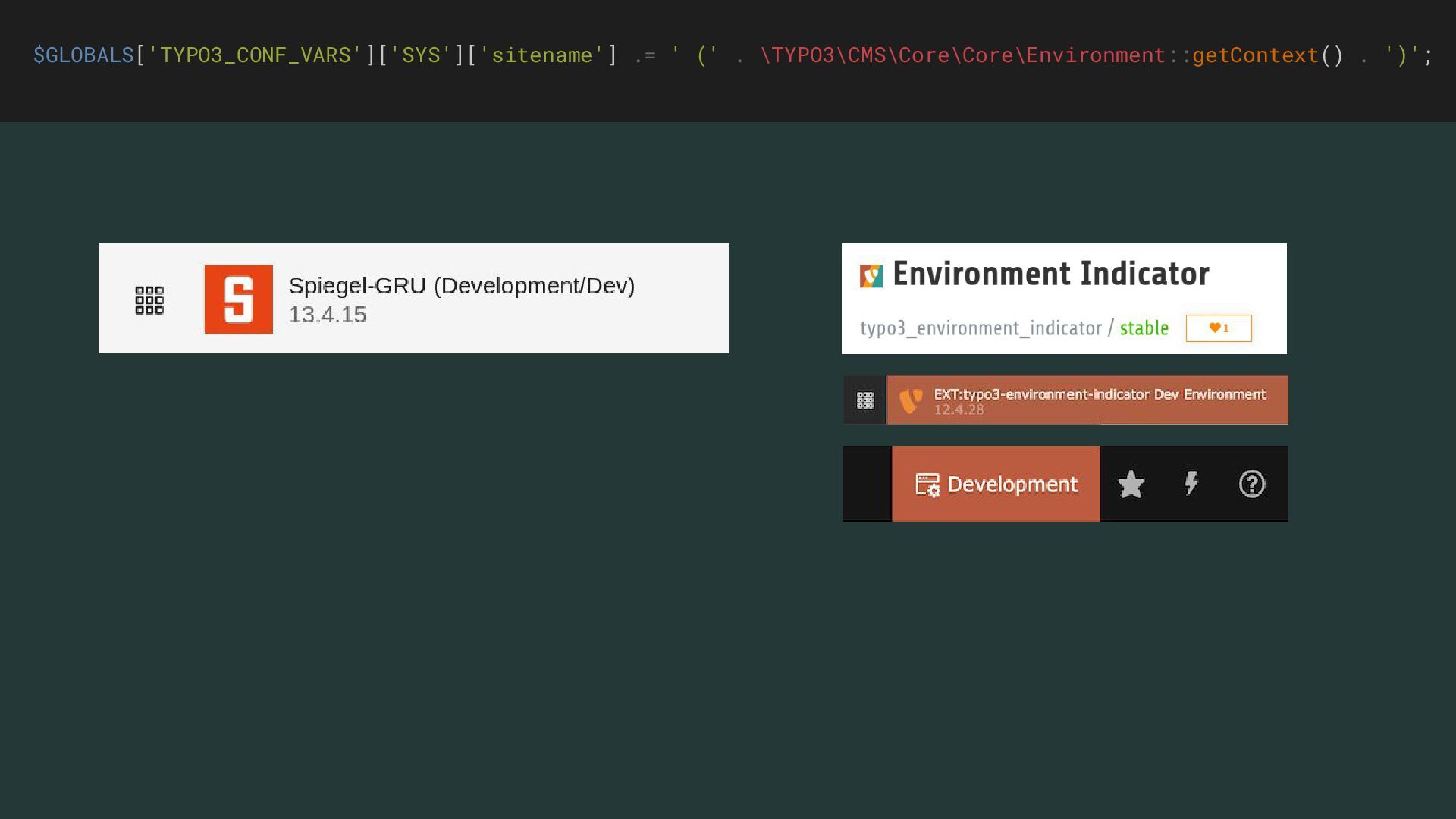Click the EXT:typo3-environment-indicator Dev Environment title
This screenshot has width=1456, height=819.
click(1099, 394)
